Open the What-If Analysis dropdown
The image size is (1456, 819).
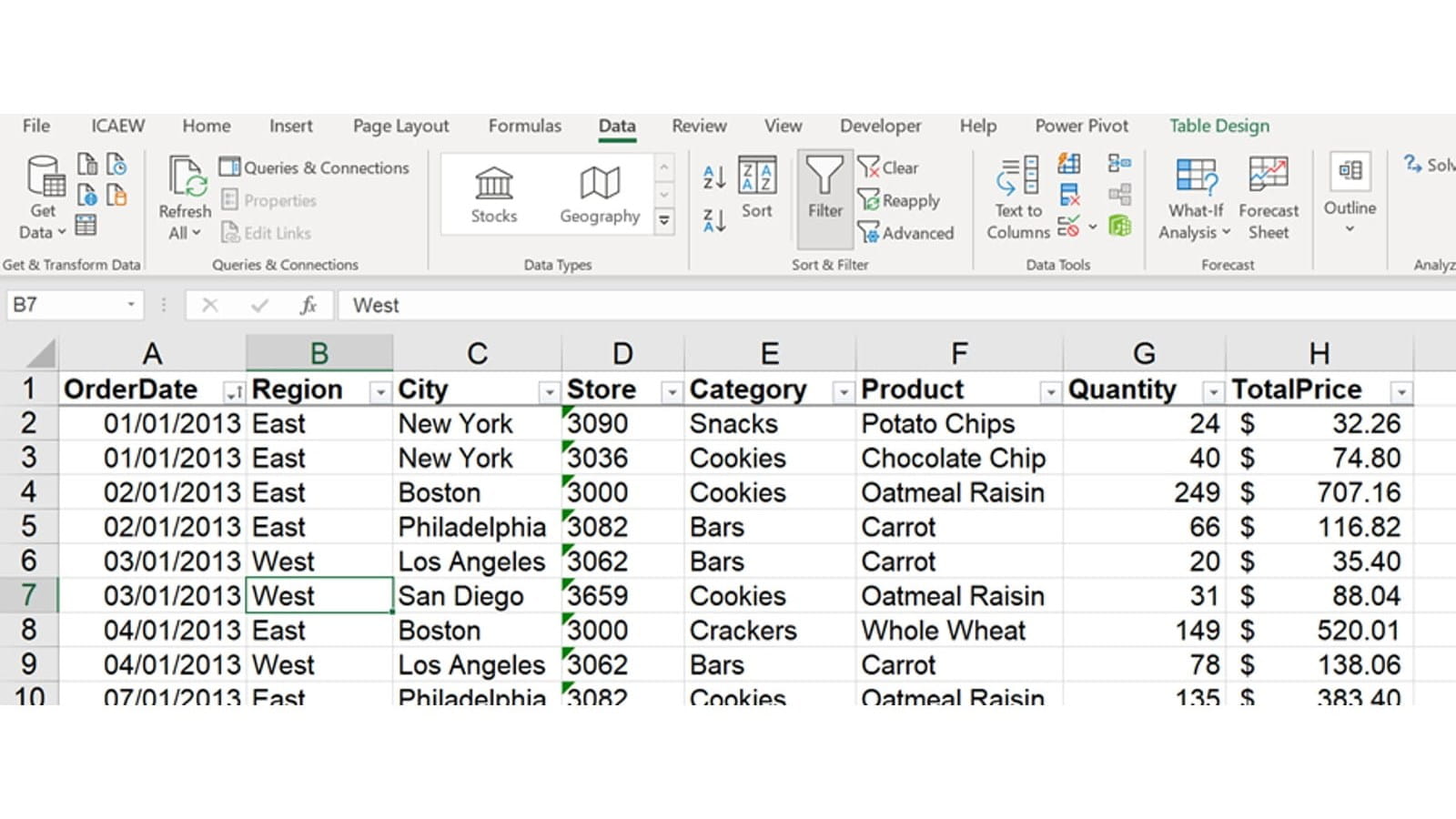point(1195,196)
